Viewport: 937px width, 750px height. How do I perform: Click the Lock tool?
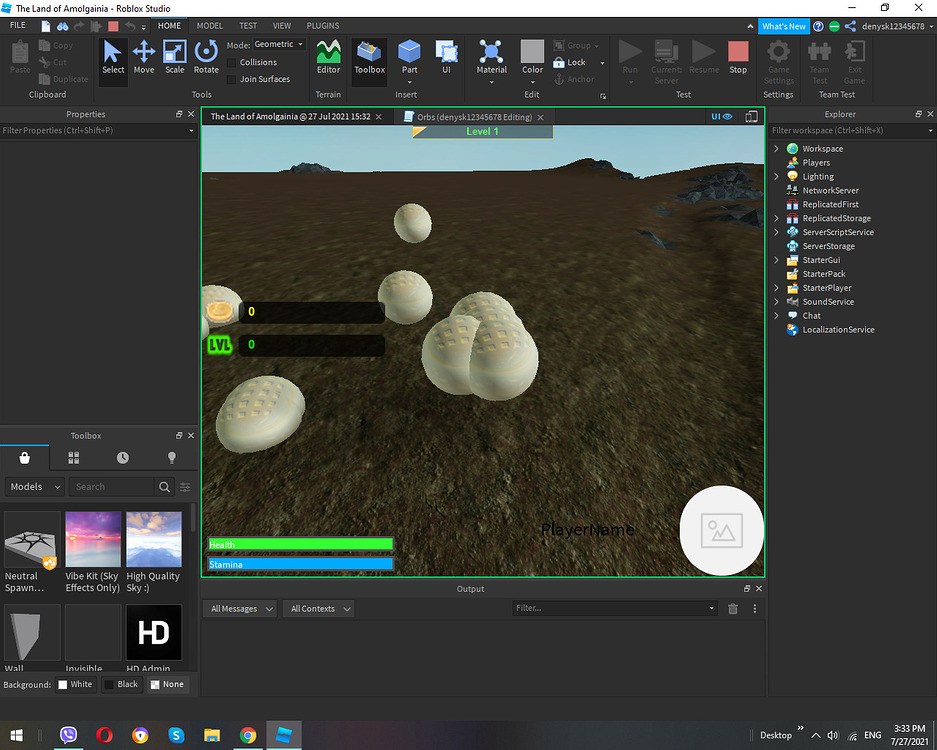point(569,62)
